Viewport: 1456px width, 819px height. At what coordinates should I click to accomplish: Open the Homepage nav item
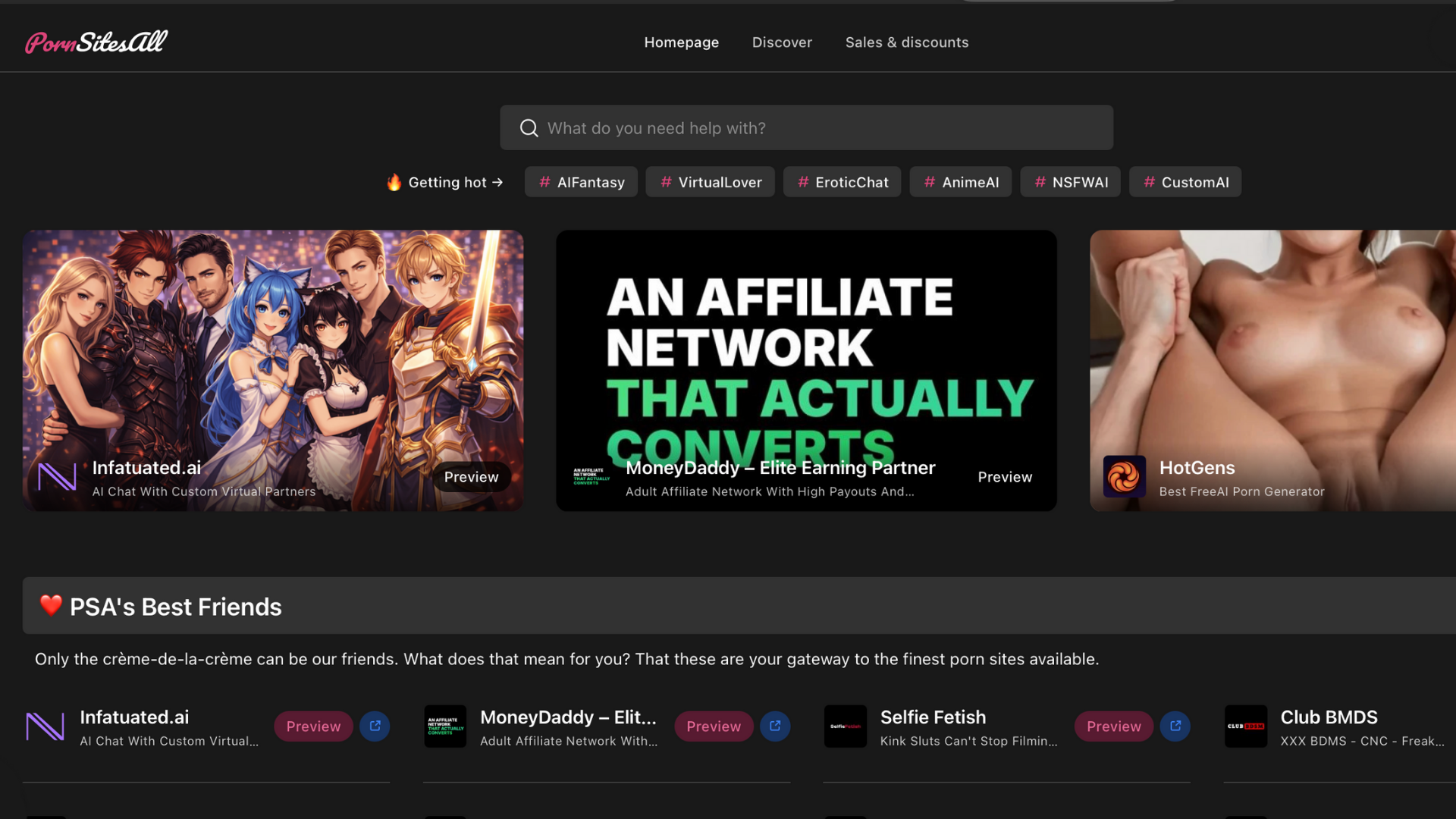pyautogui.click(x=681, y=42)
